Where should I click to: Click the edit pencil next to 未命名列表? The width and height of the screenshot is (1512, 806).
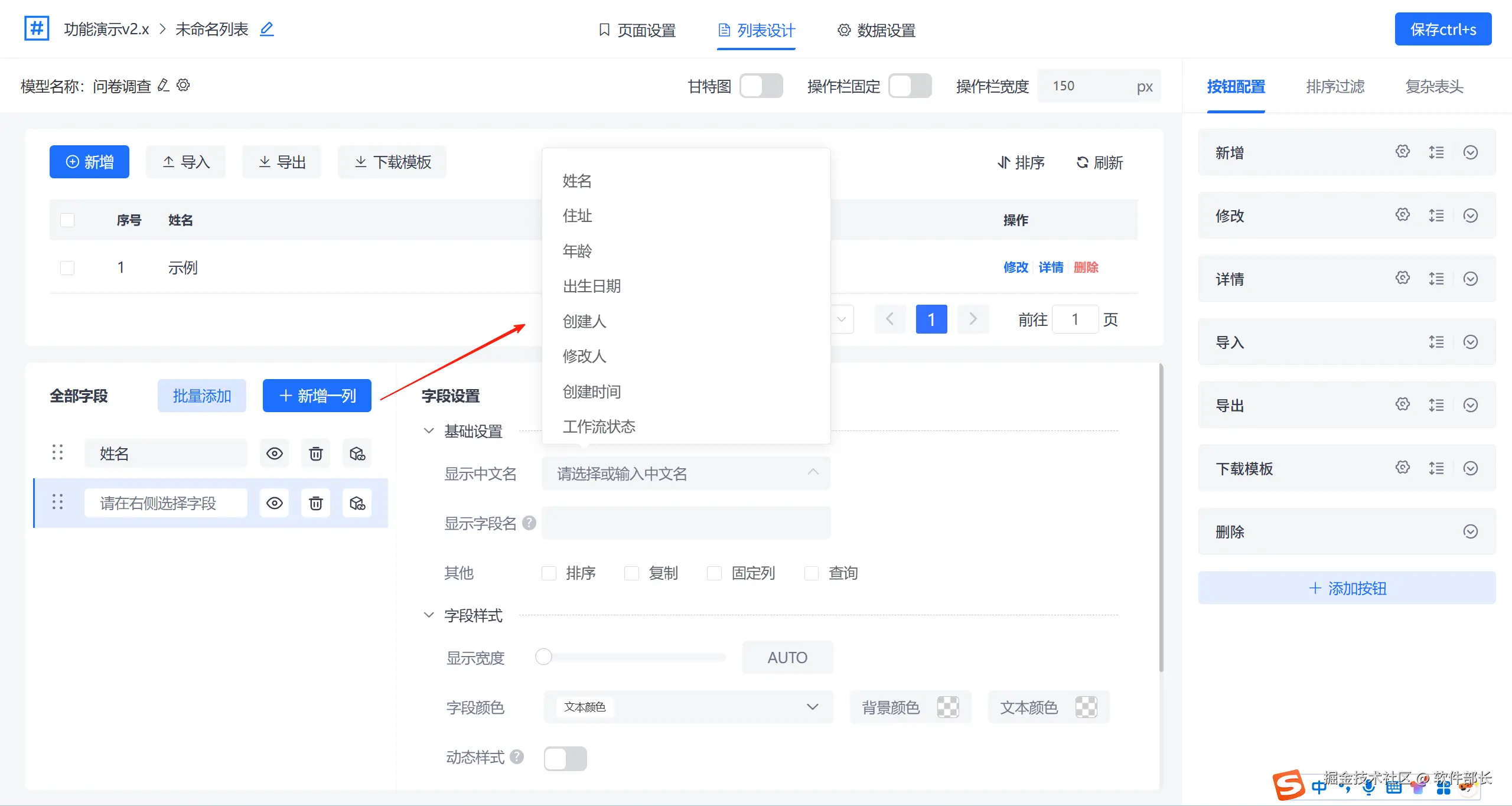tap(267, 29)
